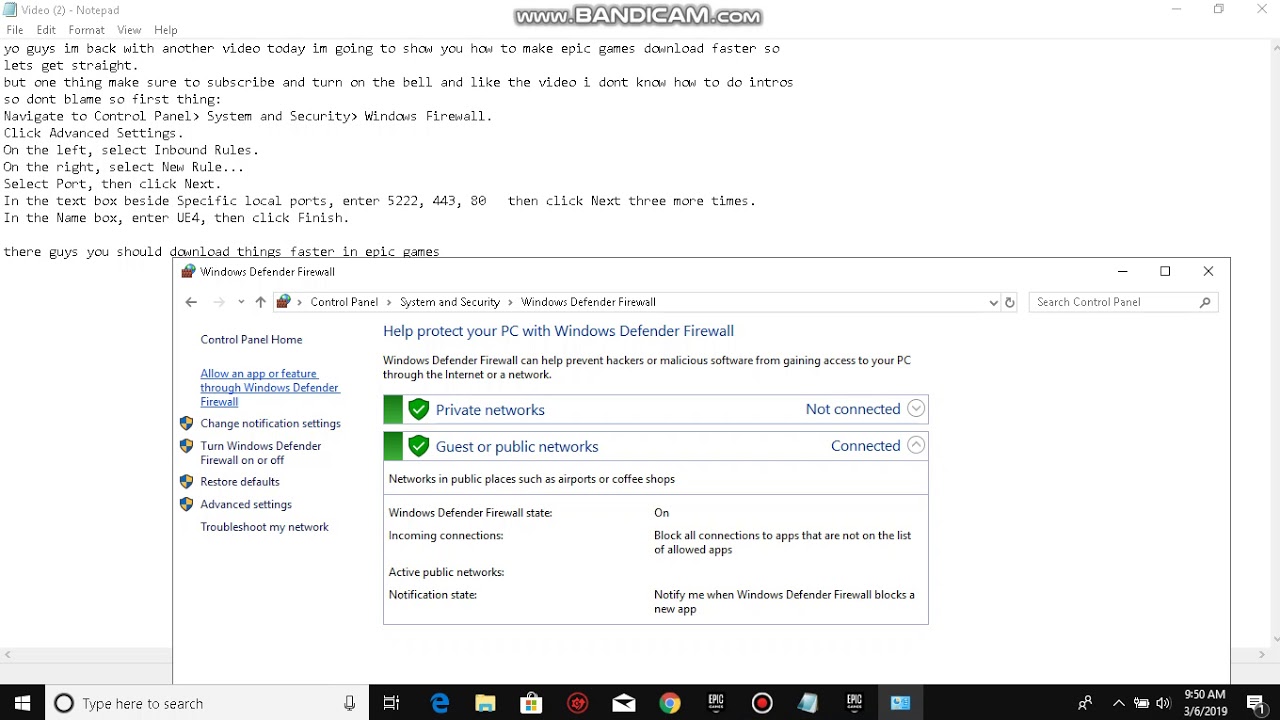
Task: Open Microsoft Store from taskbar
Action: click(x=532, y=703)
